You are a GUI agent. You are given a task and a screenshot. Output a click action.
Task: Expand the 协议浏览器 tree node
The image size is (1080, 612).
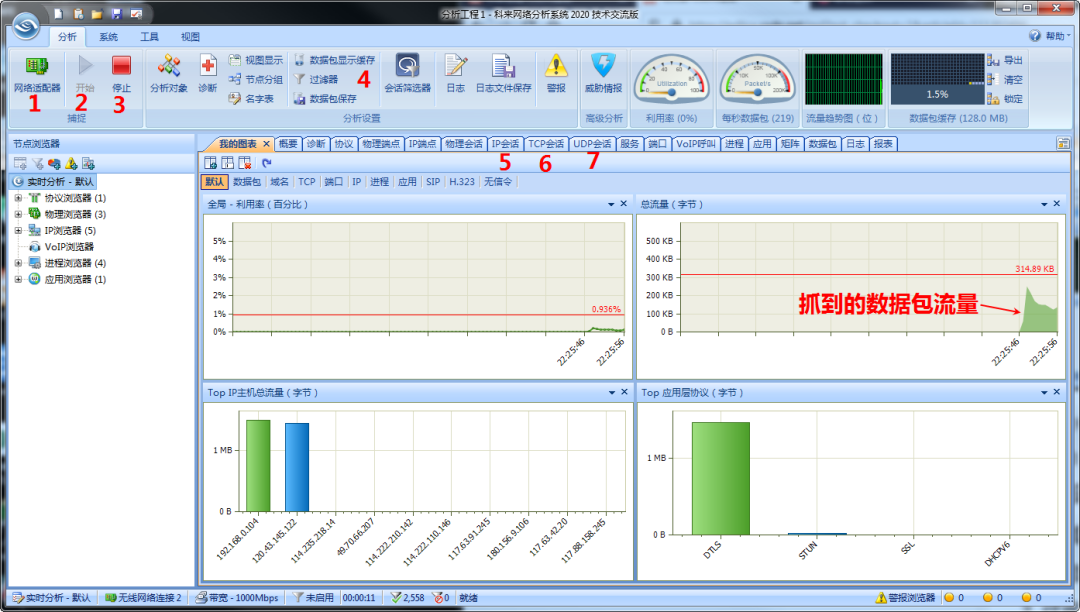[x=19, y=198]
